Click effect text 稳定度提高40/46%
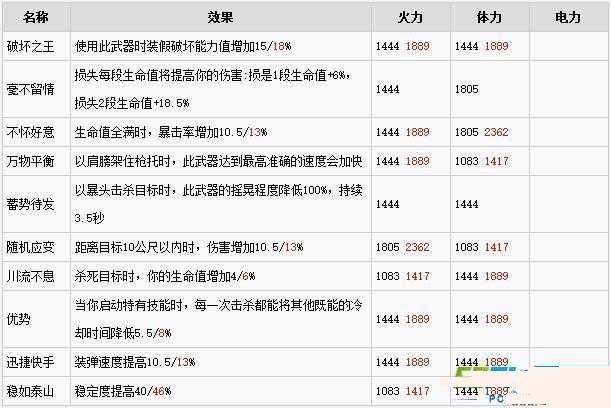Image resolution: width=611 pixels, height=408 pixels. (123, 391)
